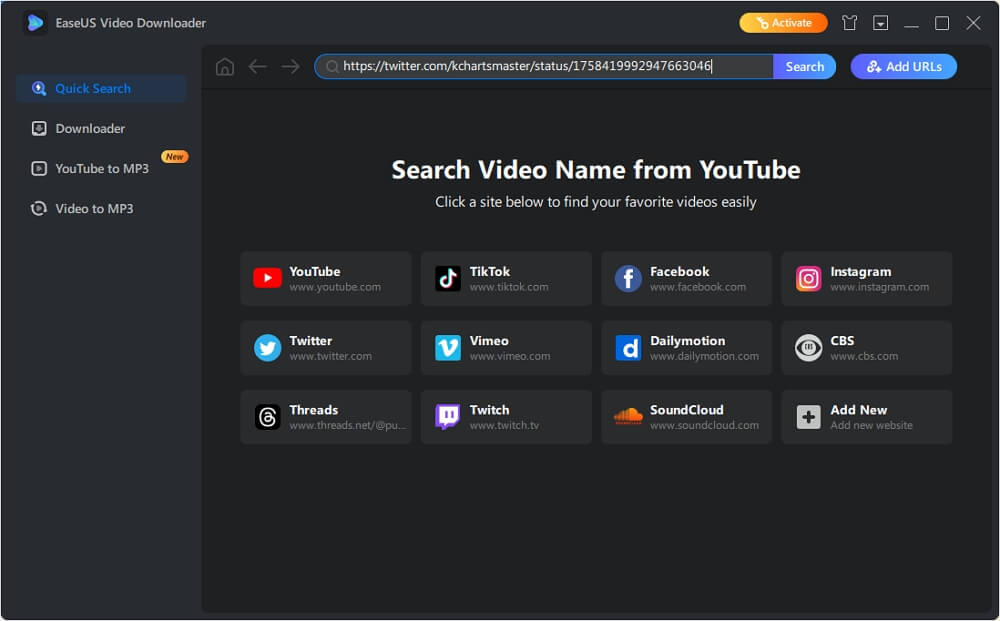This screenshot has height=621, width=1000.
Task: Click the TikTok logo icon
Action: coord(448,278)
